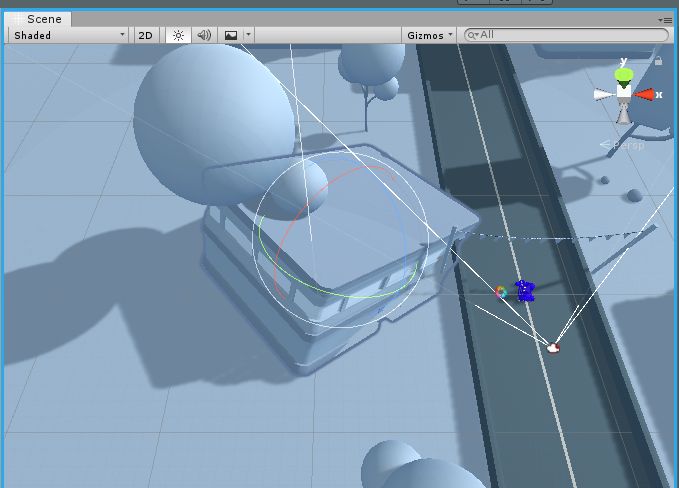Image resolution: width=679 pixels, height=488 pixels.
Task: Open Scene panel options menu
Action: [665, 20]
